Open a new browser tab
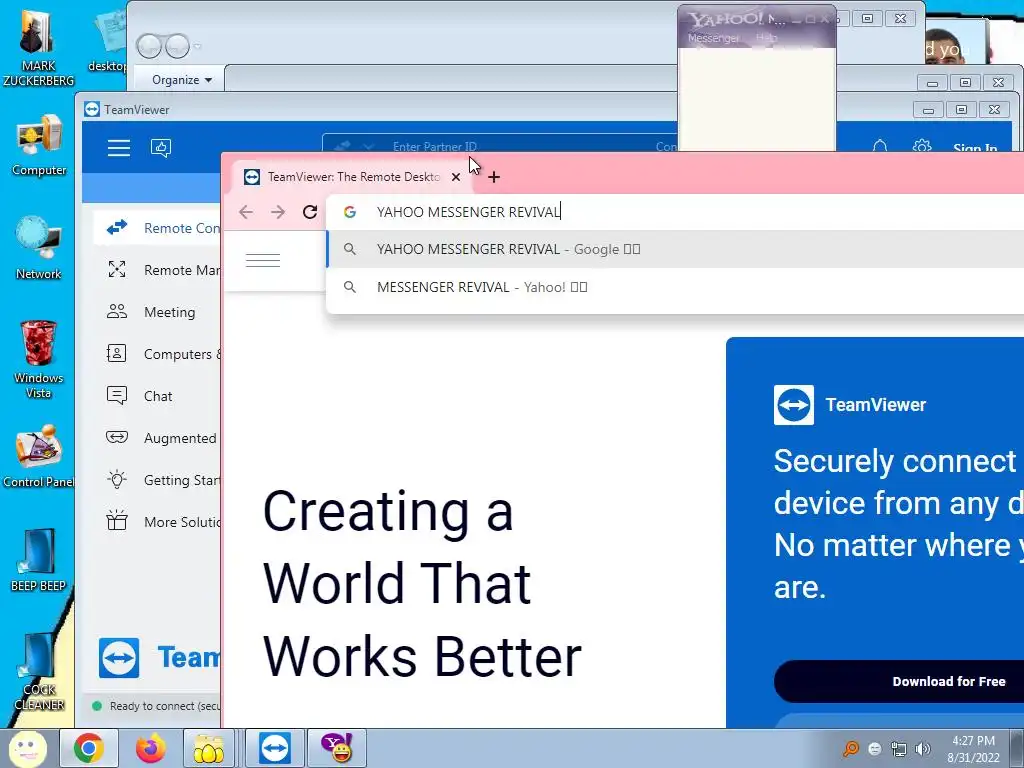 (494, 177)
